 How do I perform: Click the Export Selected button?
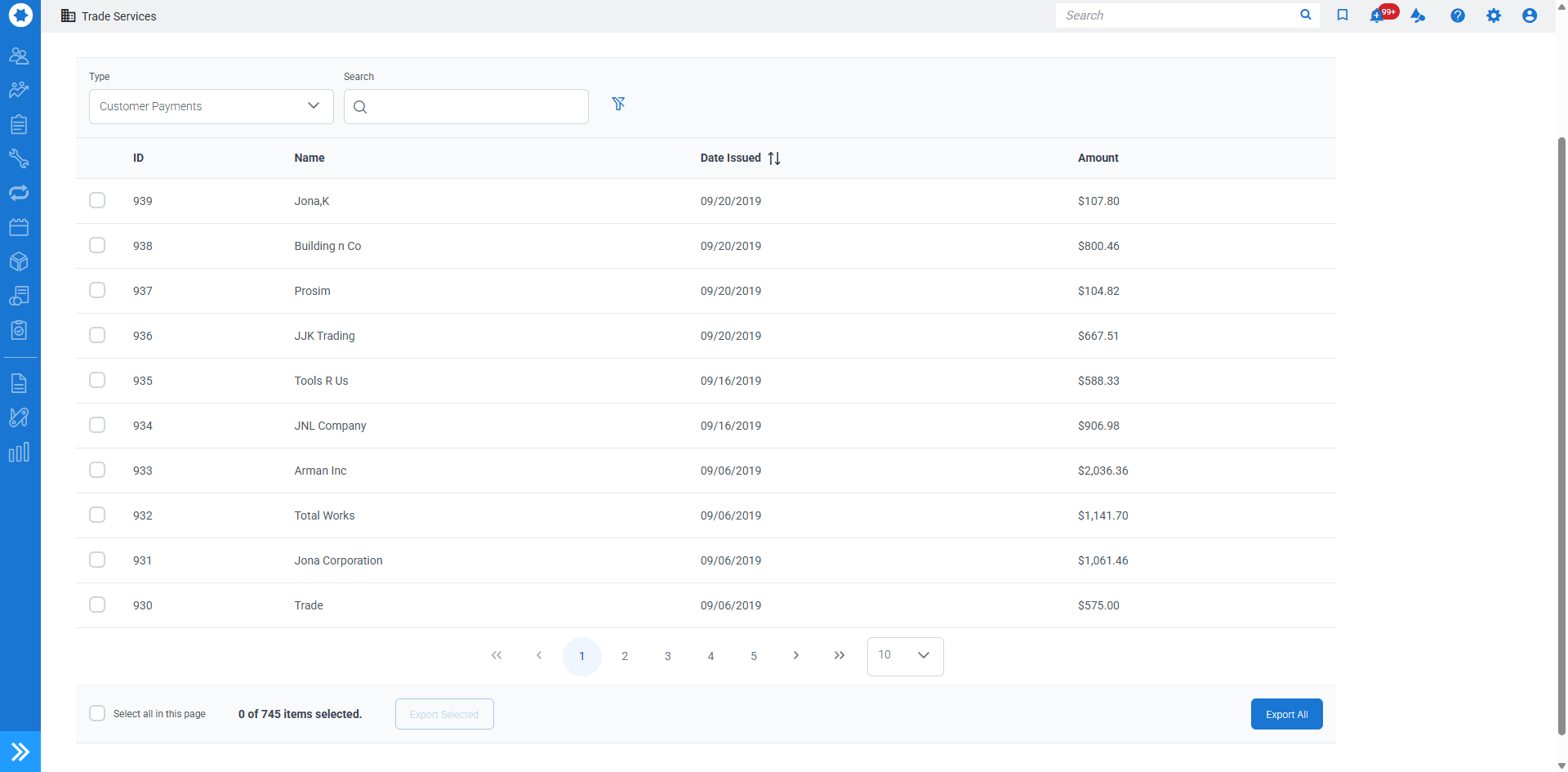pos(443,713)
